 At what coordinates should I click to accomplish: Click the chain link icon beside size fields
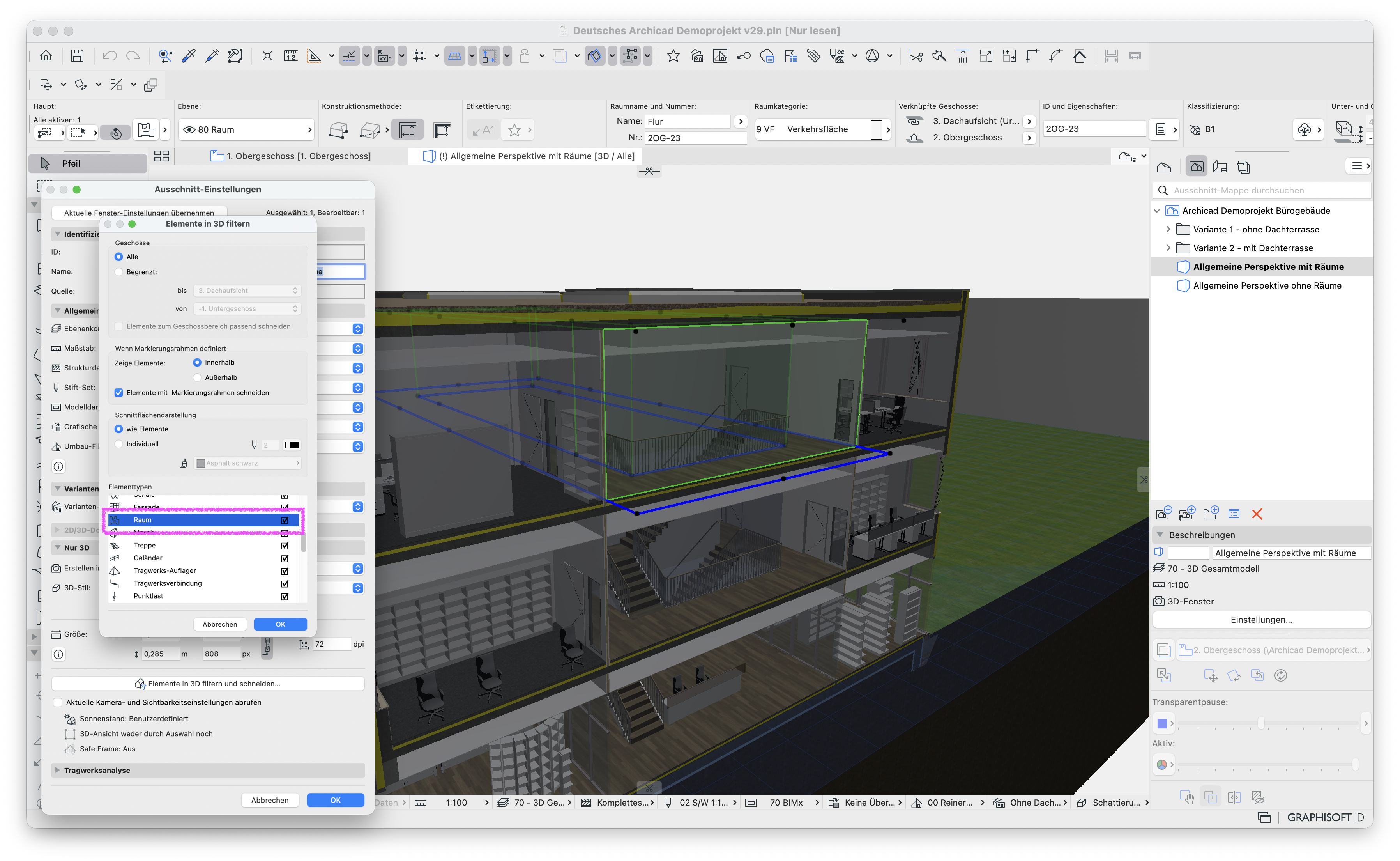267,647
